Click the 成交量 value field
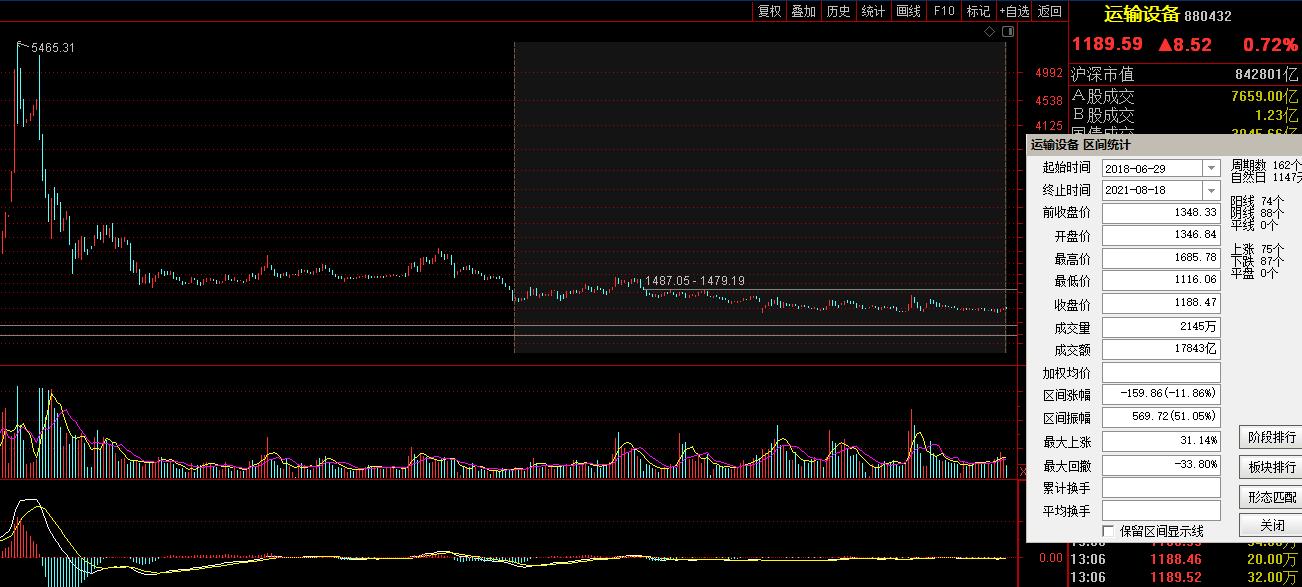The height and width of the screenshot is (587, 1302). (1161, 327)
